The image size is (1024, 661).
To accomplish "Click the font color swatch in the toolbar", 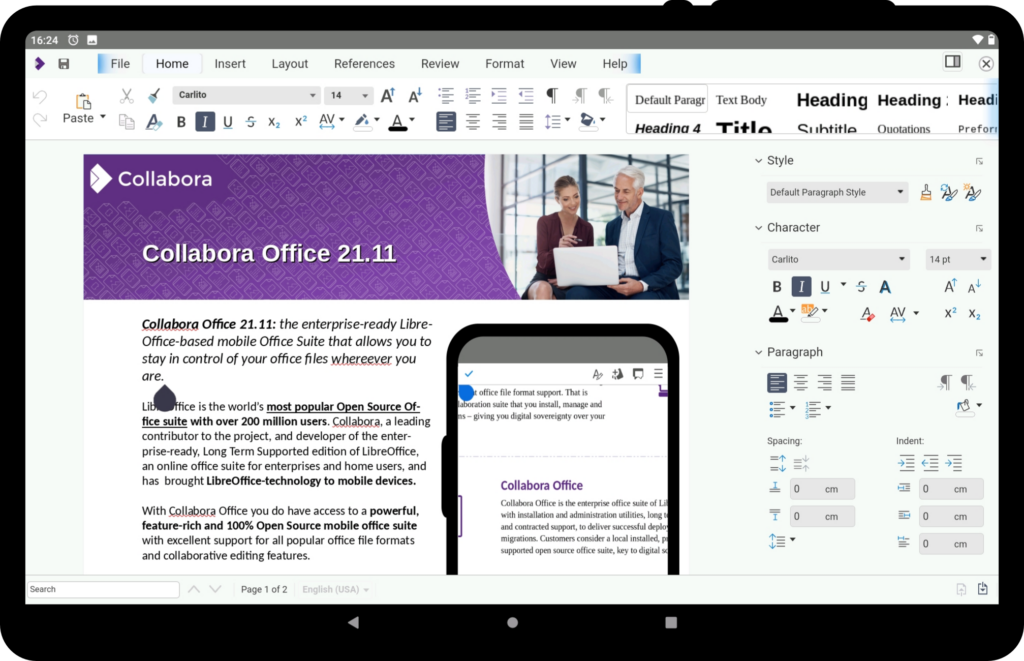I will tap(397, 122).
